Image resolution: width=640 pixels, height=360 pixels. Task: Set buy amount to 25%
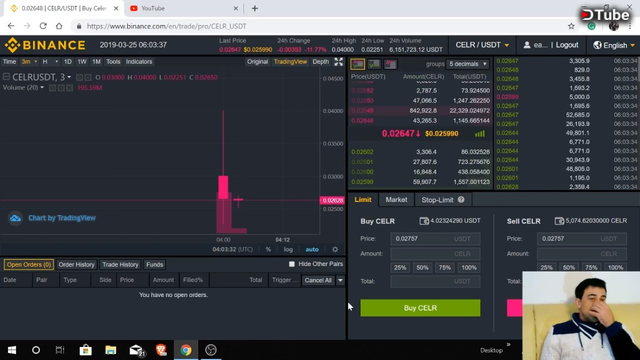400,268
